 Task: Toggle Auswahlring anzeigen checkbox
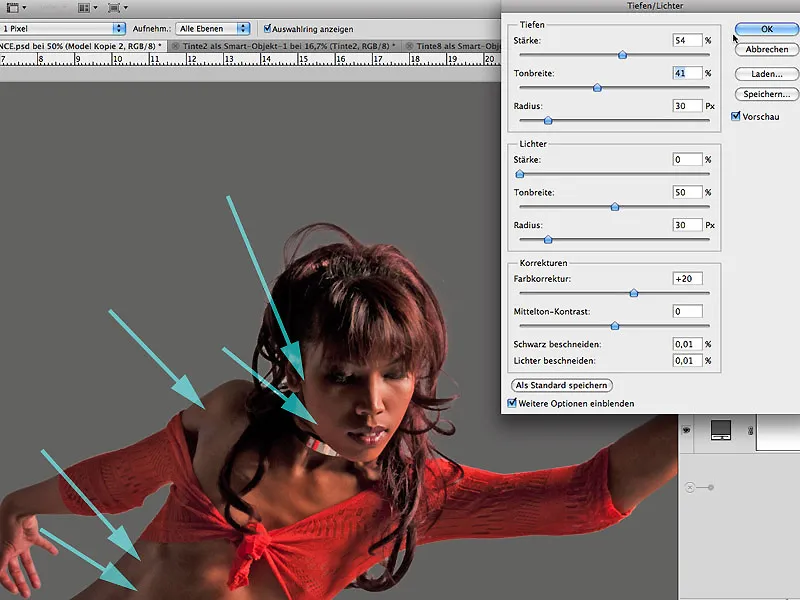(x=267, y=29)
